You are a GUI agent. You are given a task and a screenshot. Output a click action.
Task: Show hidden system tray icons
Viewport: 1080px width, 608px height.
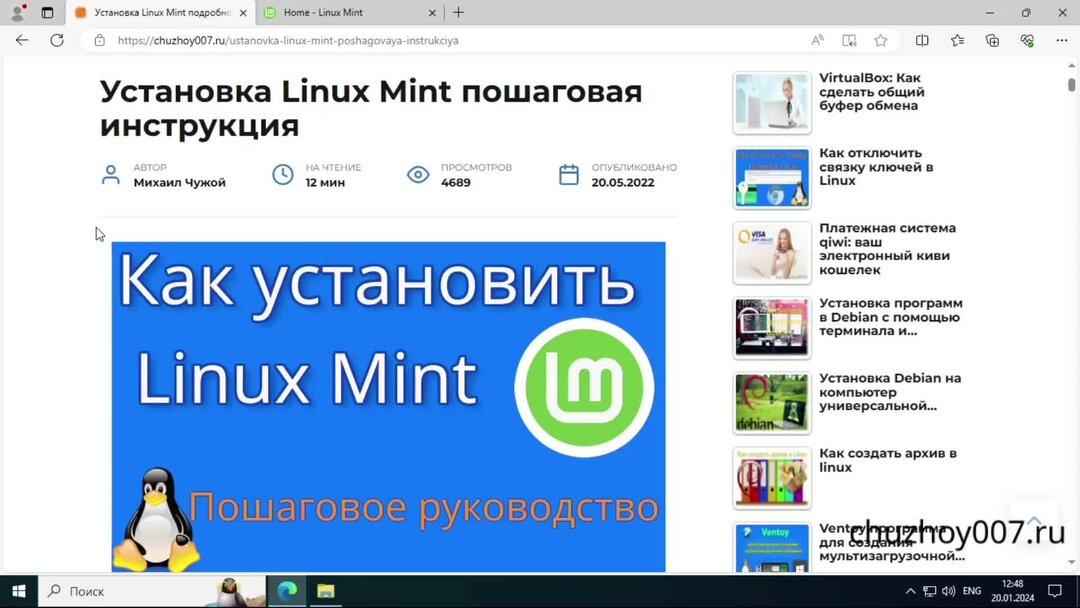click(911, 591)
